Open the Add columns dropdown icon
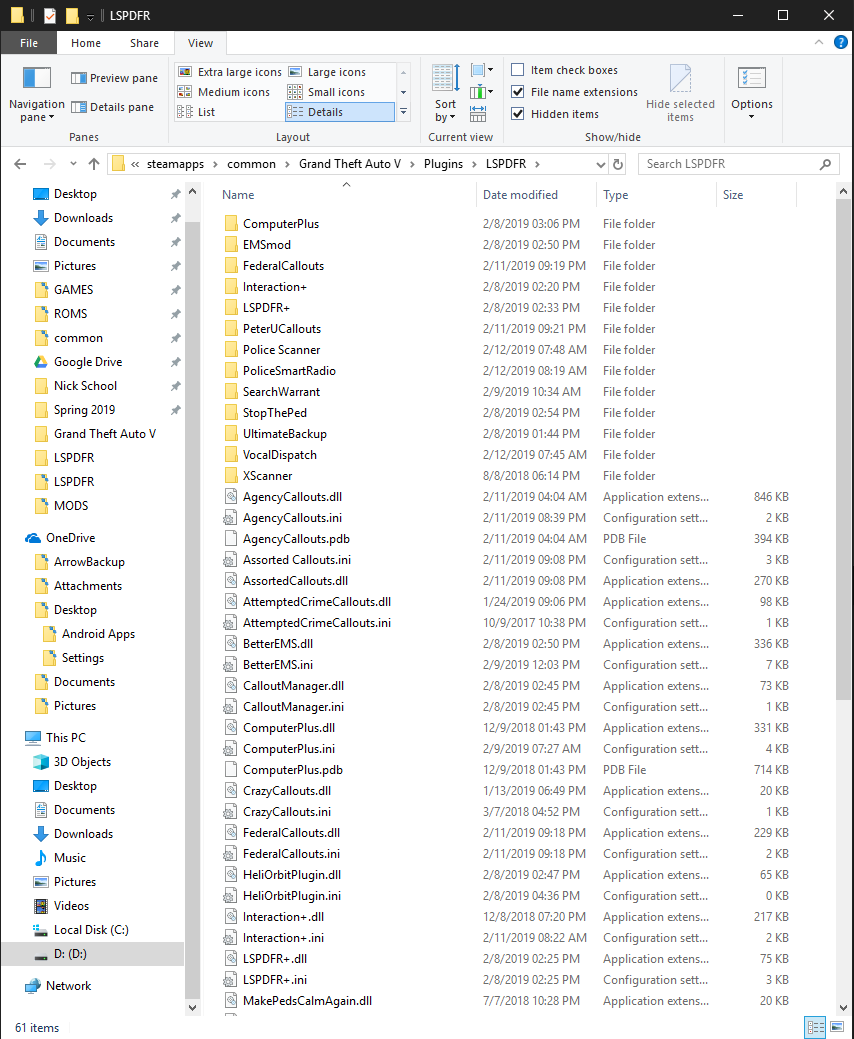 tap(482, 92)
